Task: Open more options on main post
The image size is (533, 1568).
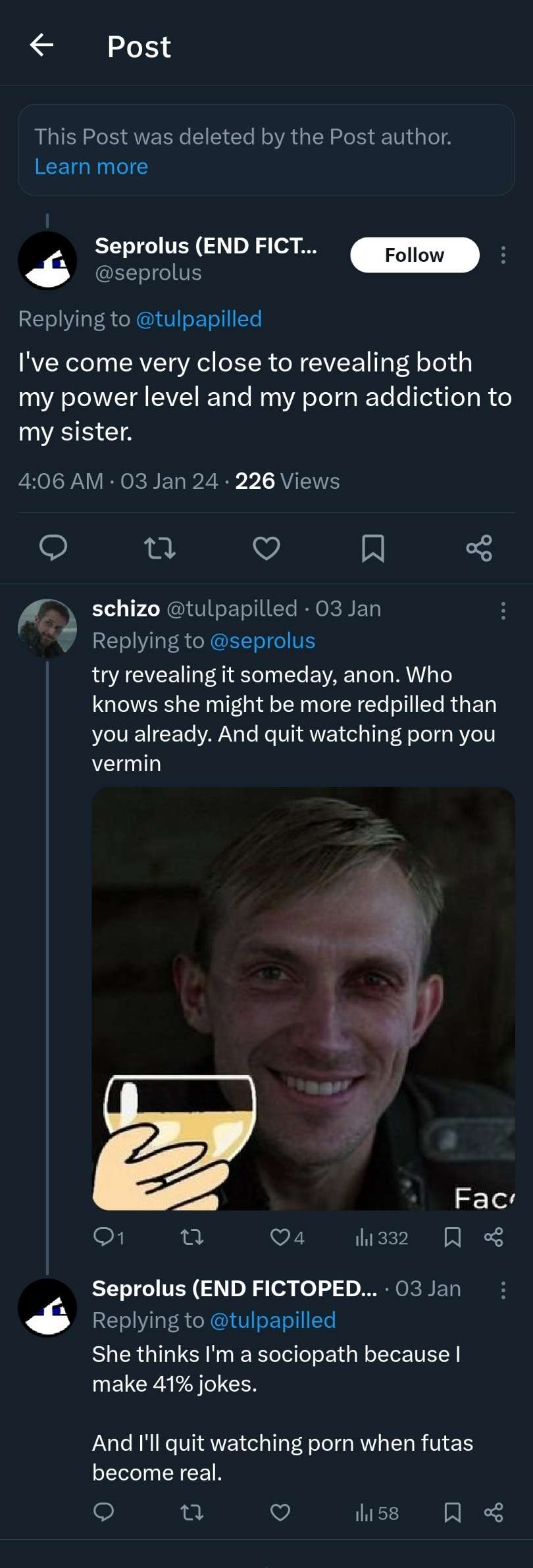Action: 503,255
